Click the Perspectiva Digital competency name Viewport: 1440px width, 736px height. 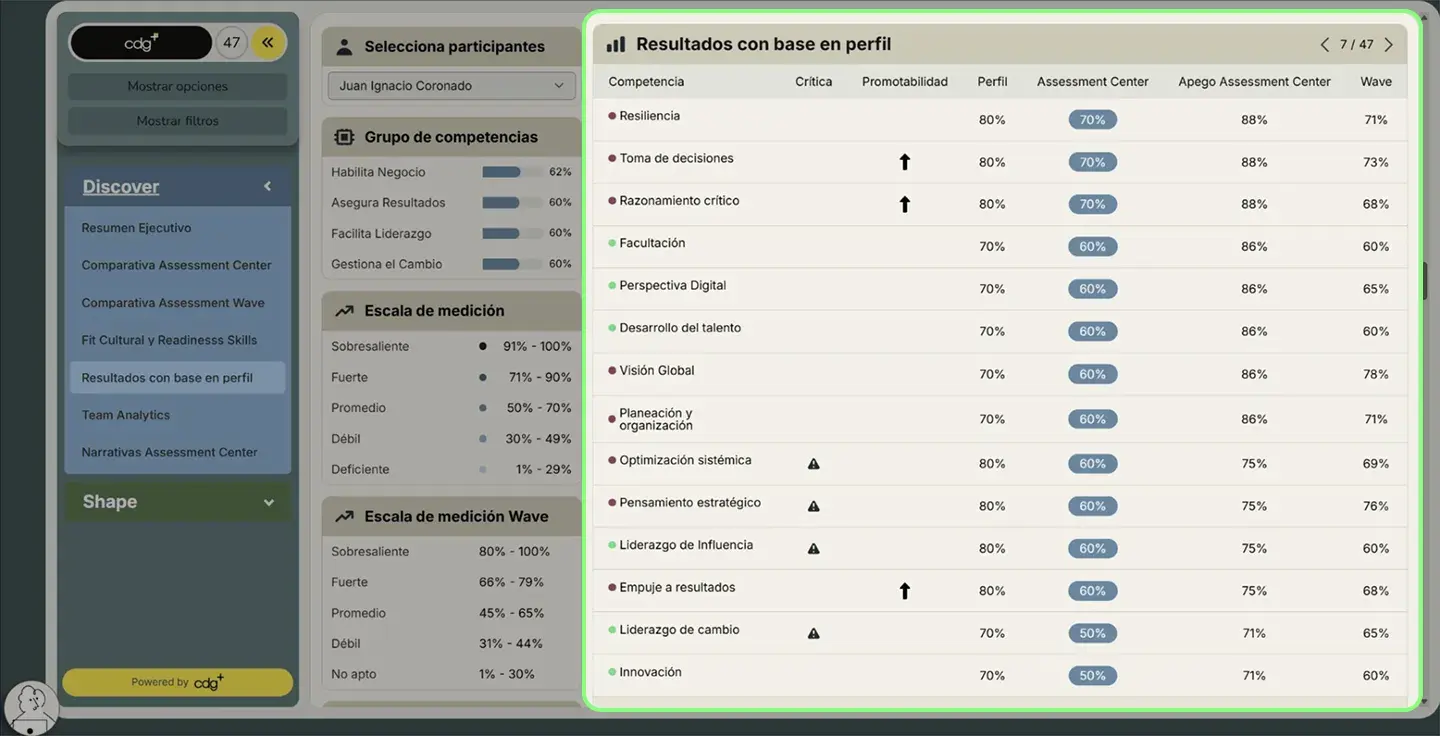[x=673, y=285]
